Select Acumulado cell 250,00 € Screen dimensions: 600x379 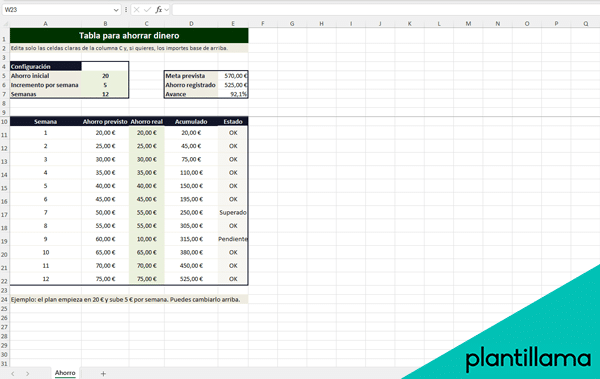[191, 212]
